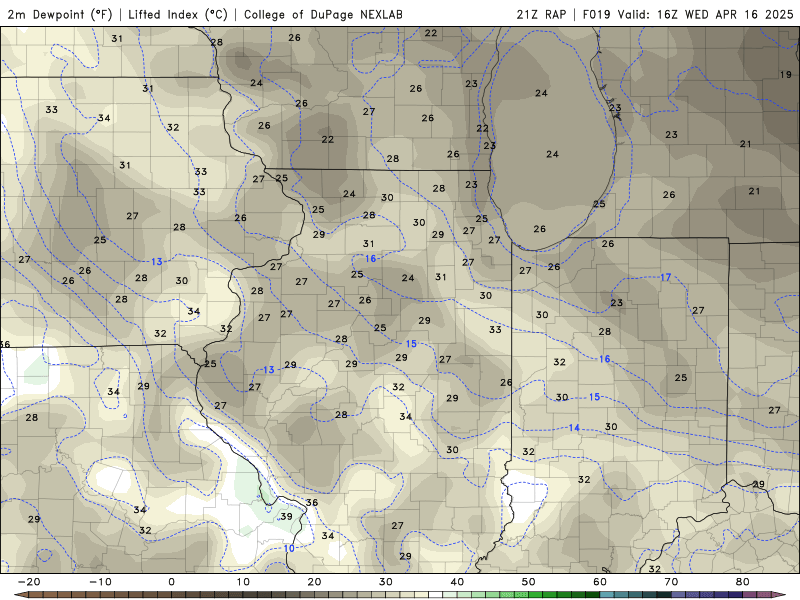Click the "Lifted Index (°C)" title text
Screen dimensions: 800x600
178,14
